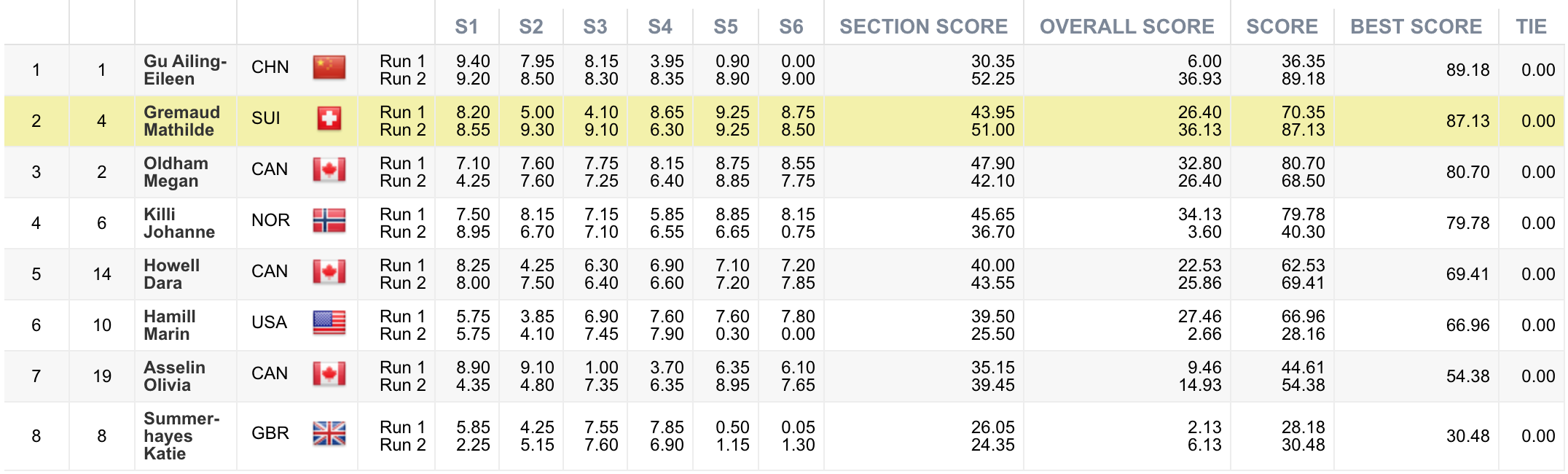Click the Canadian flag in Asselin Olivia's row

(x=329, y=374)
